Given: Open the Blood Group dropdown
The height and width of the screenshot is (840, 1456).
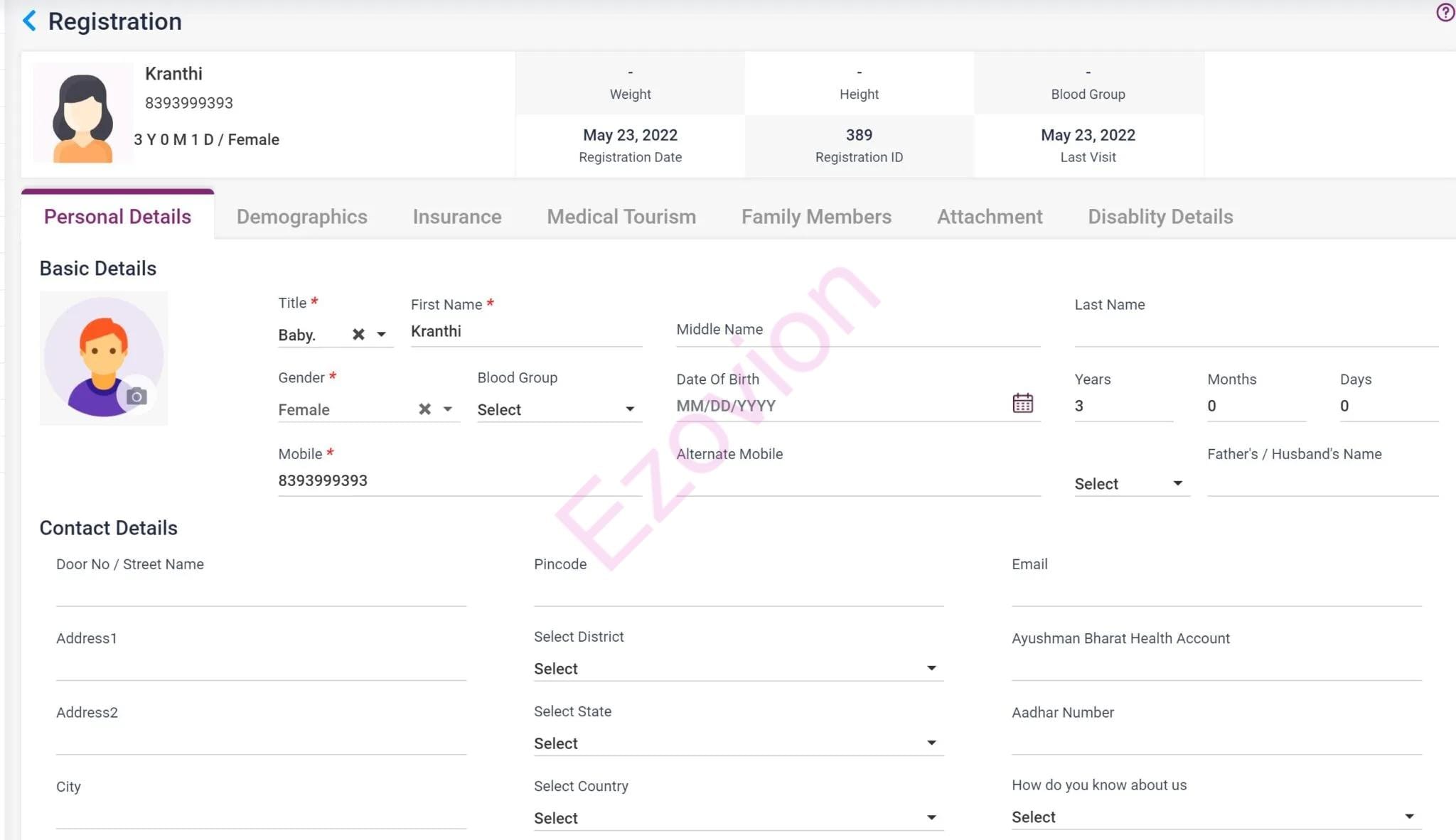Looking at the screenshot, I should pos(559,409).
